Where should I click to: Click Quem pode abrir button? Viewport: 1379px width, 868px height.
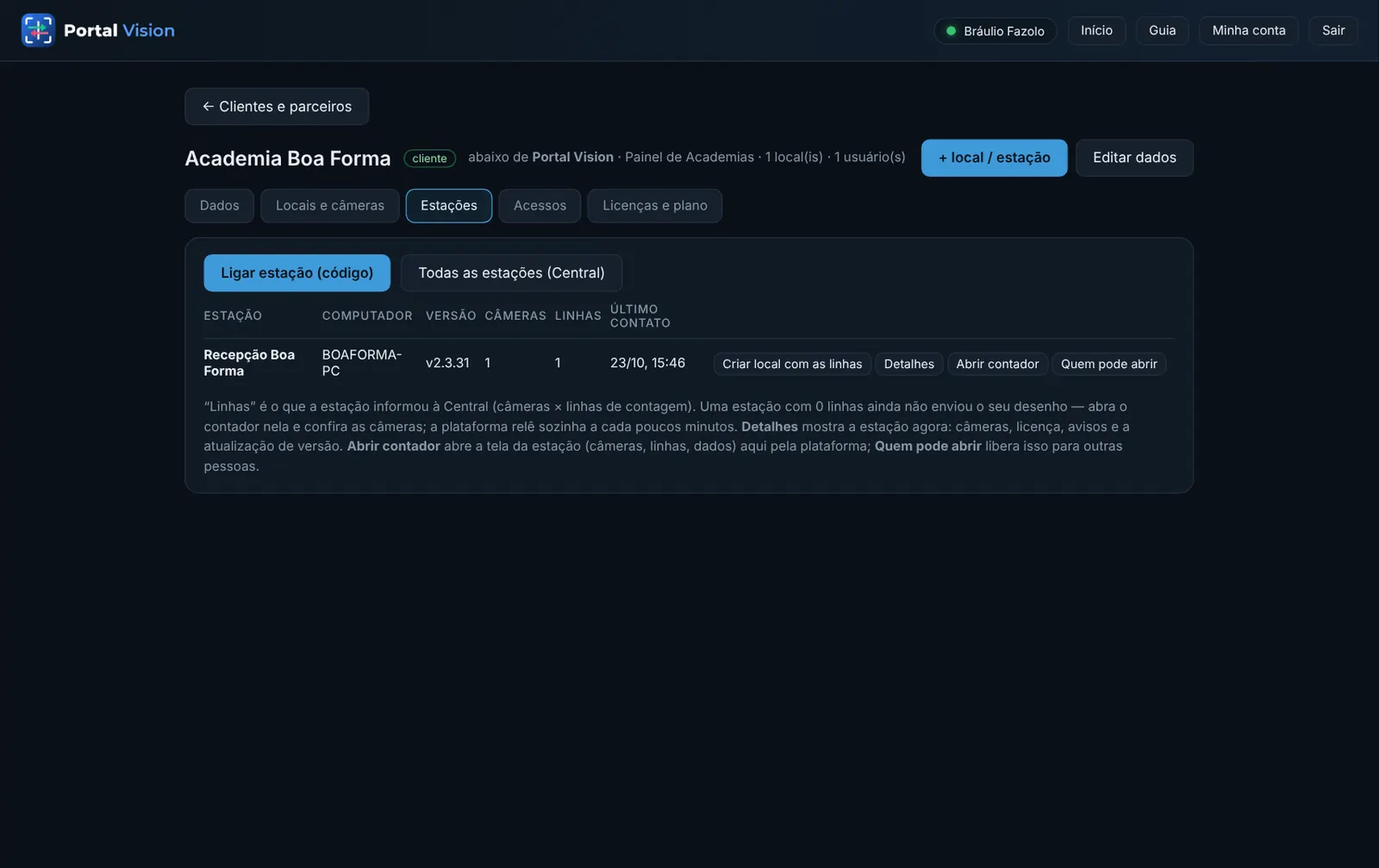coord(1108,364)
